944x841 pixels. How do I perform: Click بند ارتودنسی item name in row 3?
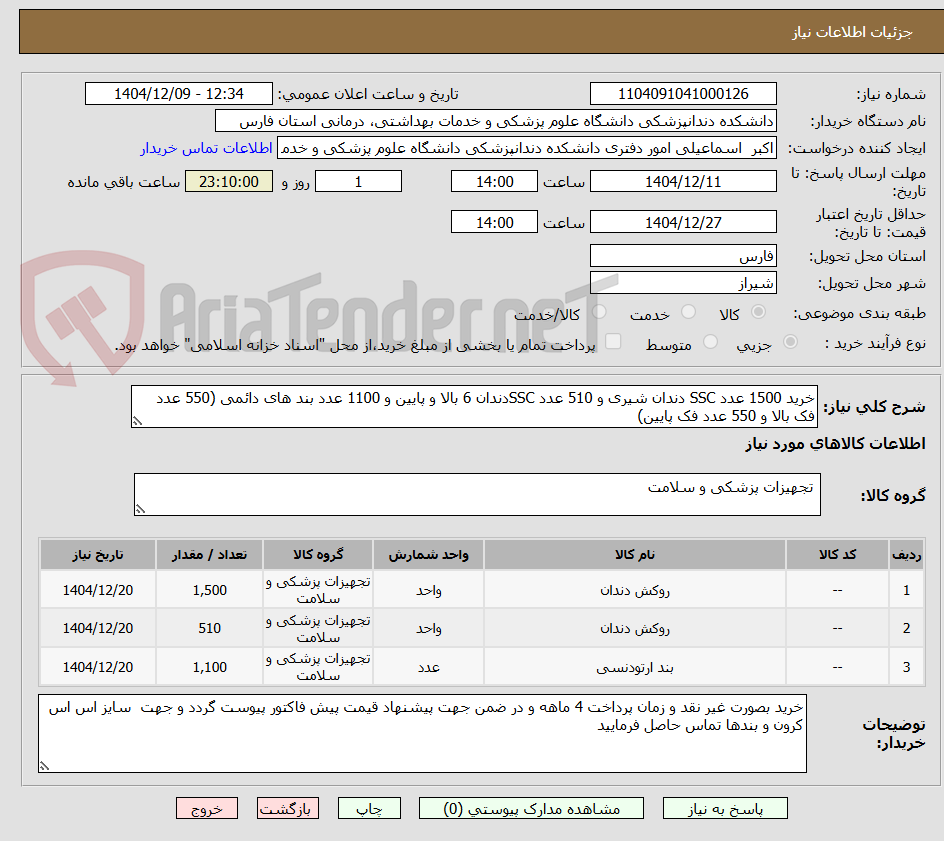coord(635,667)
